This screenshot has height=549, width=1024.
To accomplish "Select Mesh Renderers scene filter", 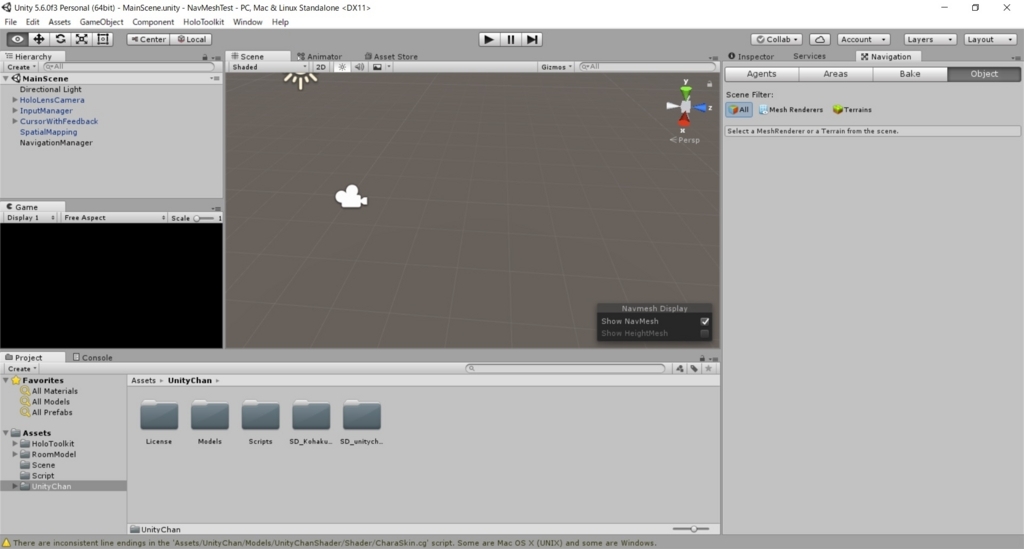I will tap(791, 110).
